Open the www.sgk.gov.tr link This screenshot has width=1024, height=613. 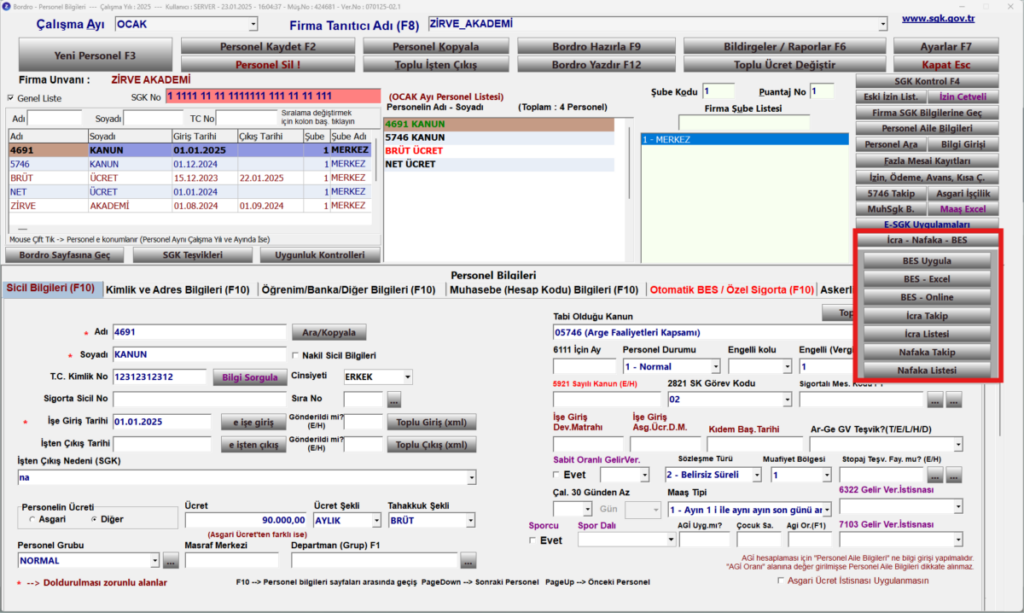click(938, 18)
